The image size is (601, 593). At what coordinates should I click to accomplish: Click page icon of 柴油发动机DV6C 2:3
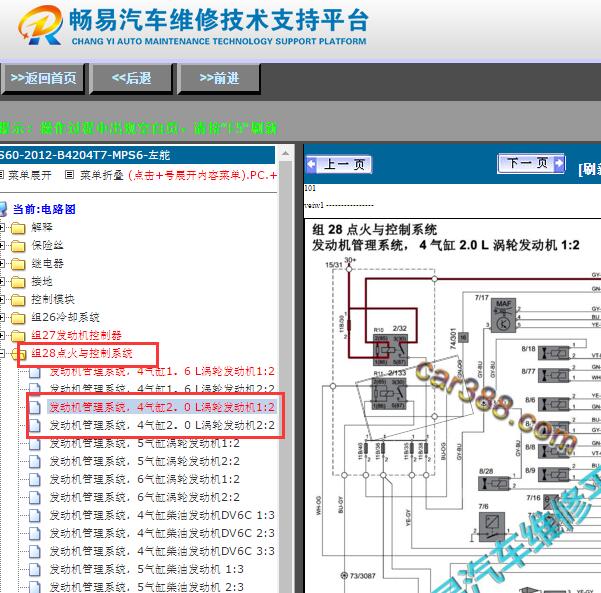35,534
